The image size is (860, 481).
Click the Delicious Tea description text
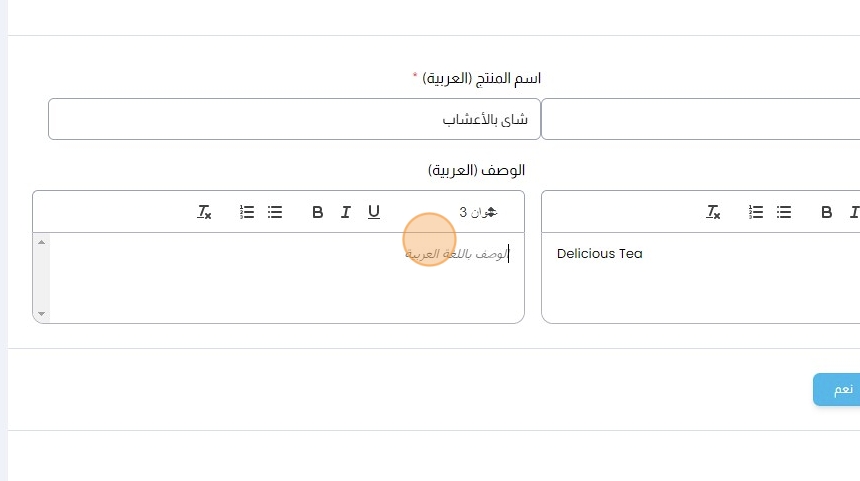pyautogui.click(x=600, y=254)
